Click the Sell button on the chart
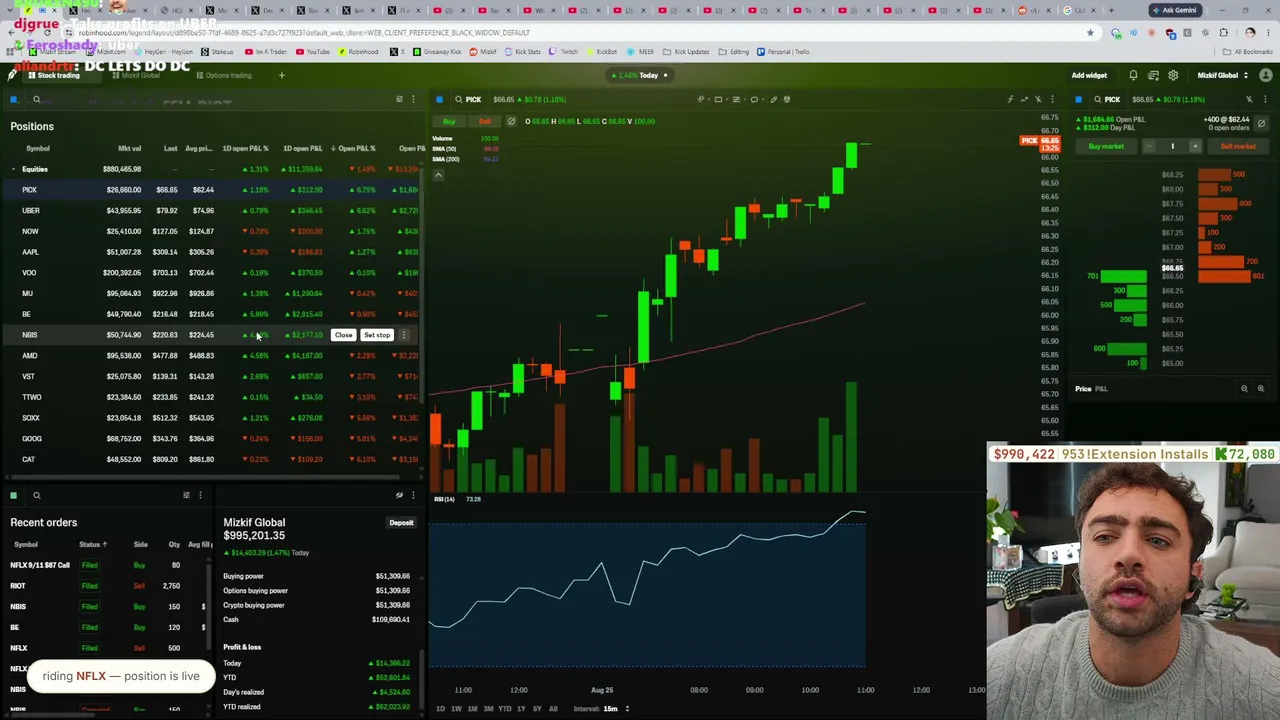This screenshot has width=1280, height=720. 484,121
